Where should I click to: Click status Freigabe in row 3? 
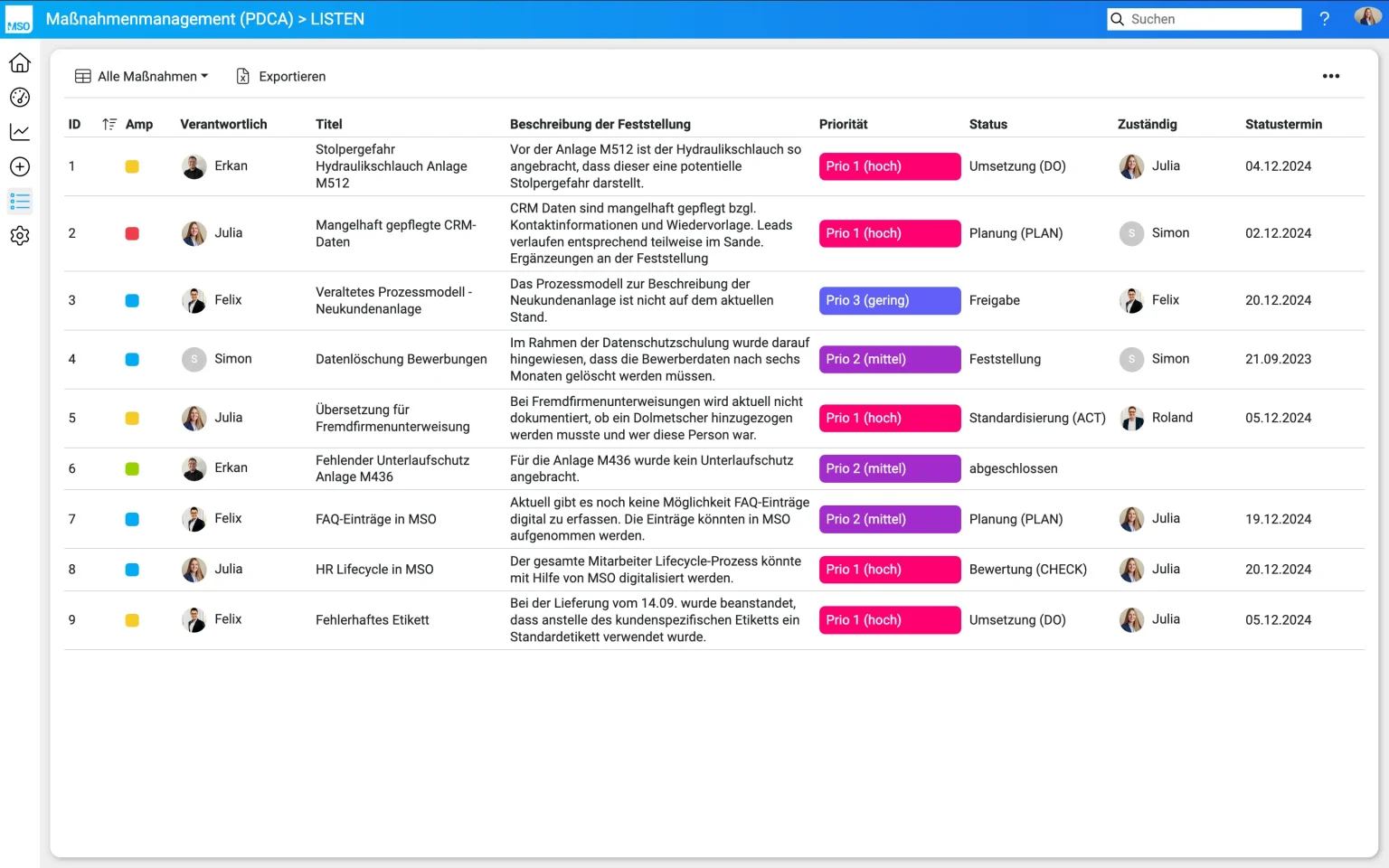click(x=995, y=300)
